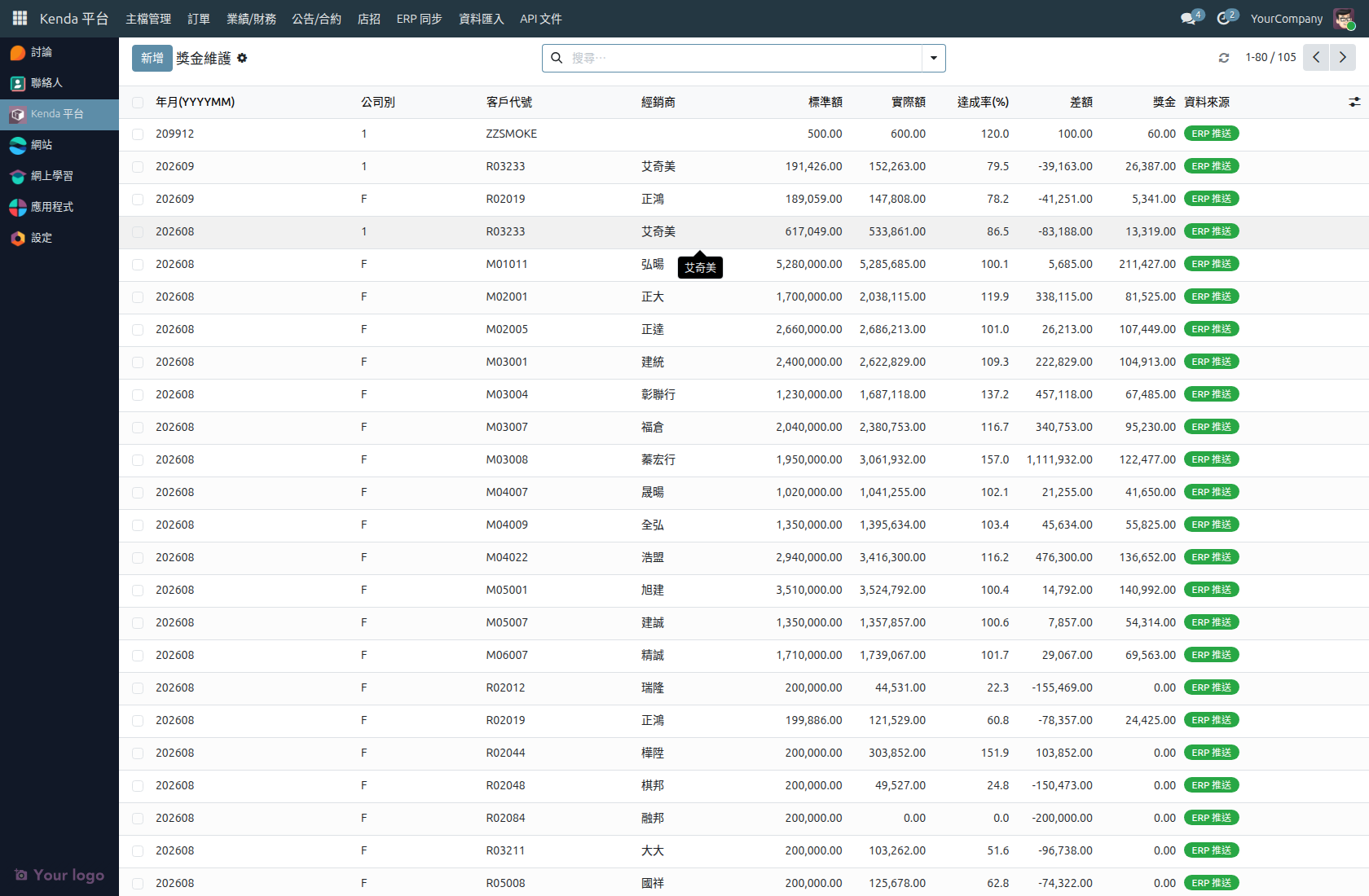This screenshot has width=1369, height=896.
Task: Open the 公告/合約 menu
Action: pos(317,19)
